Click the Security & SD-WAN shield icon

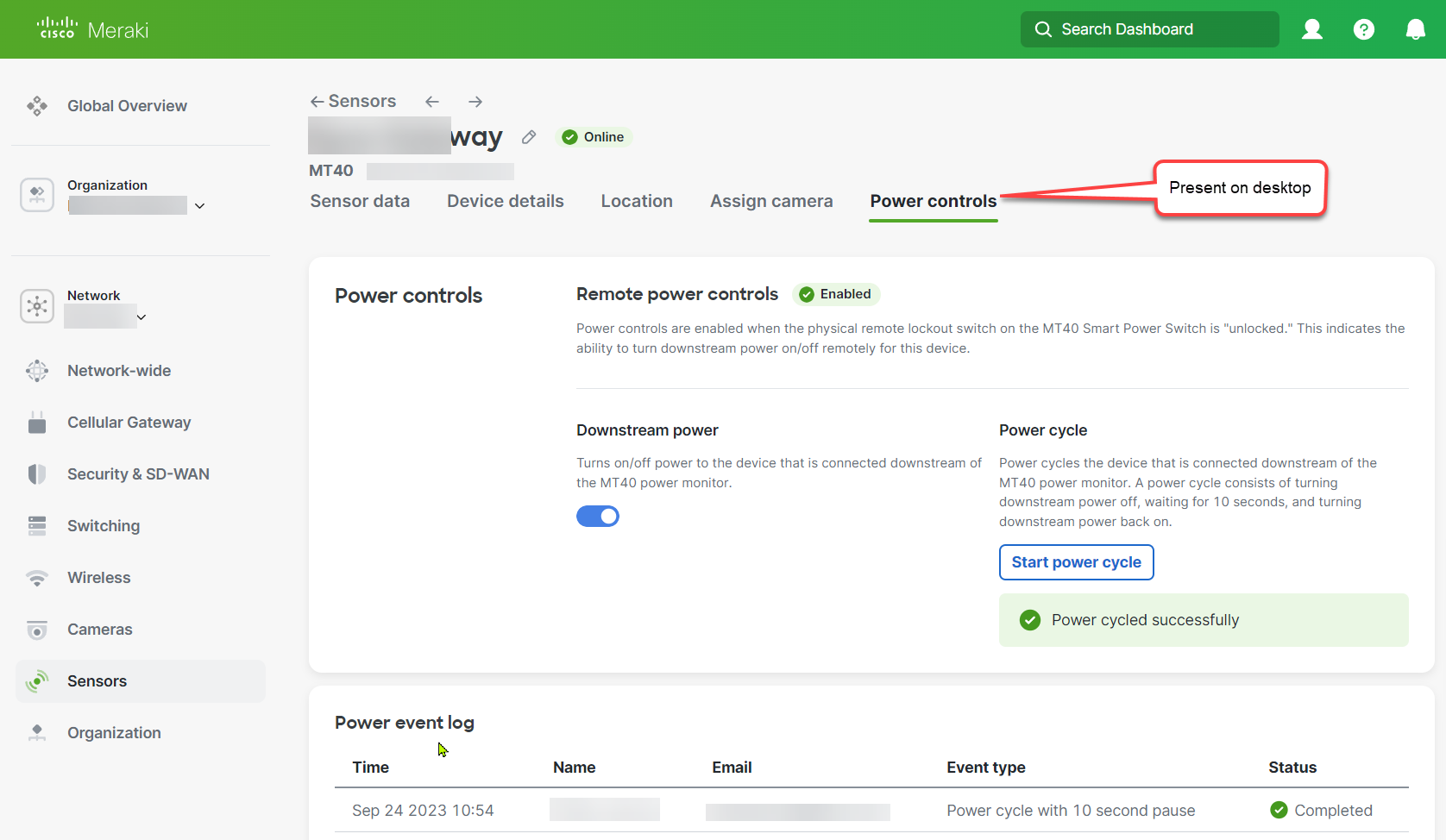click(x=38, y=473)
